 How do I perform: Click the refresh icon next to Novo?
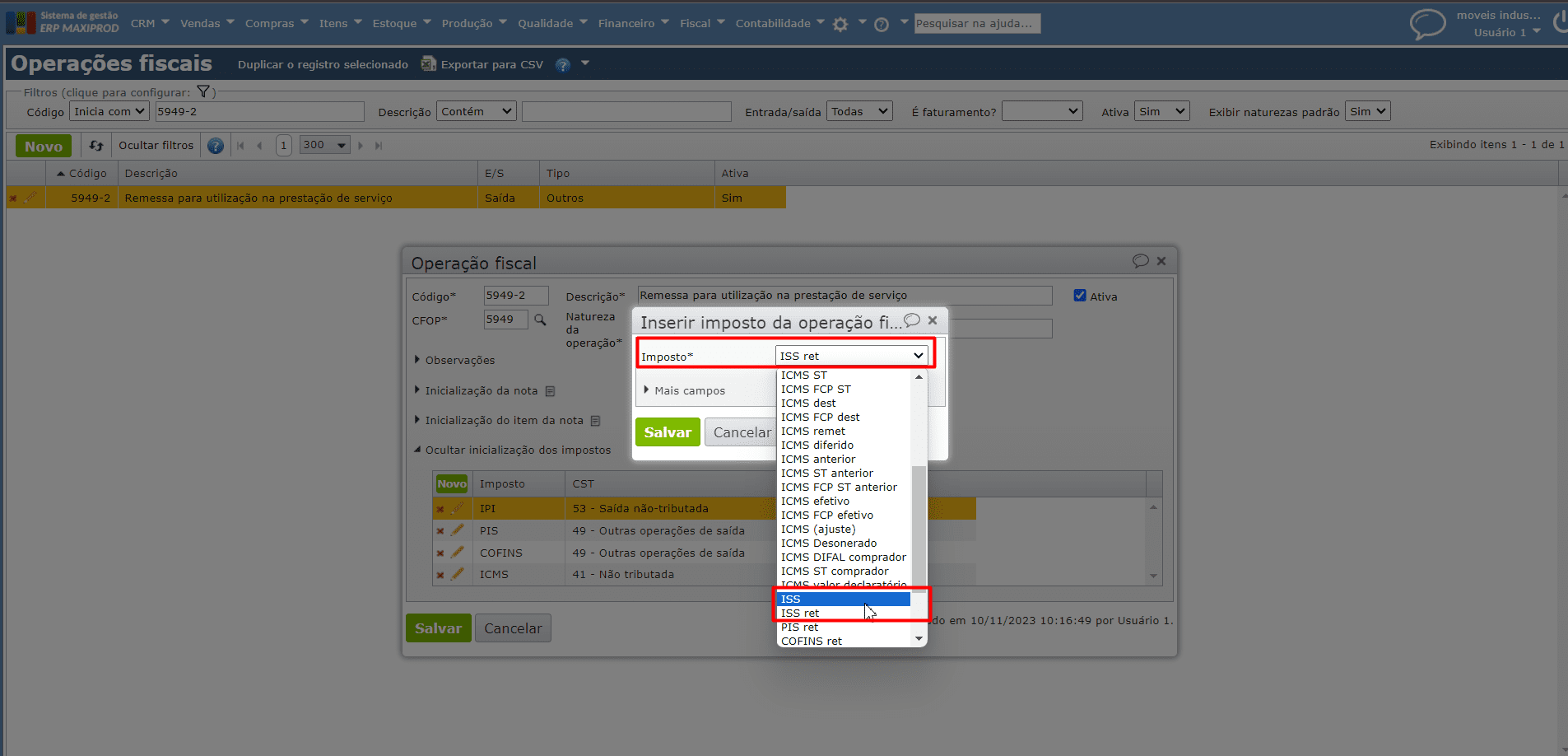pos(96,146)
